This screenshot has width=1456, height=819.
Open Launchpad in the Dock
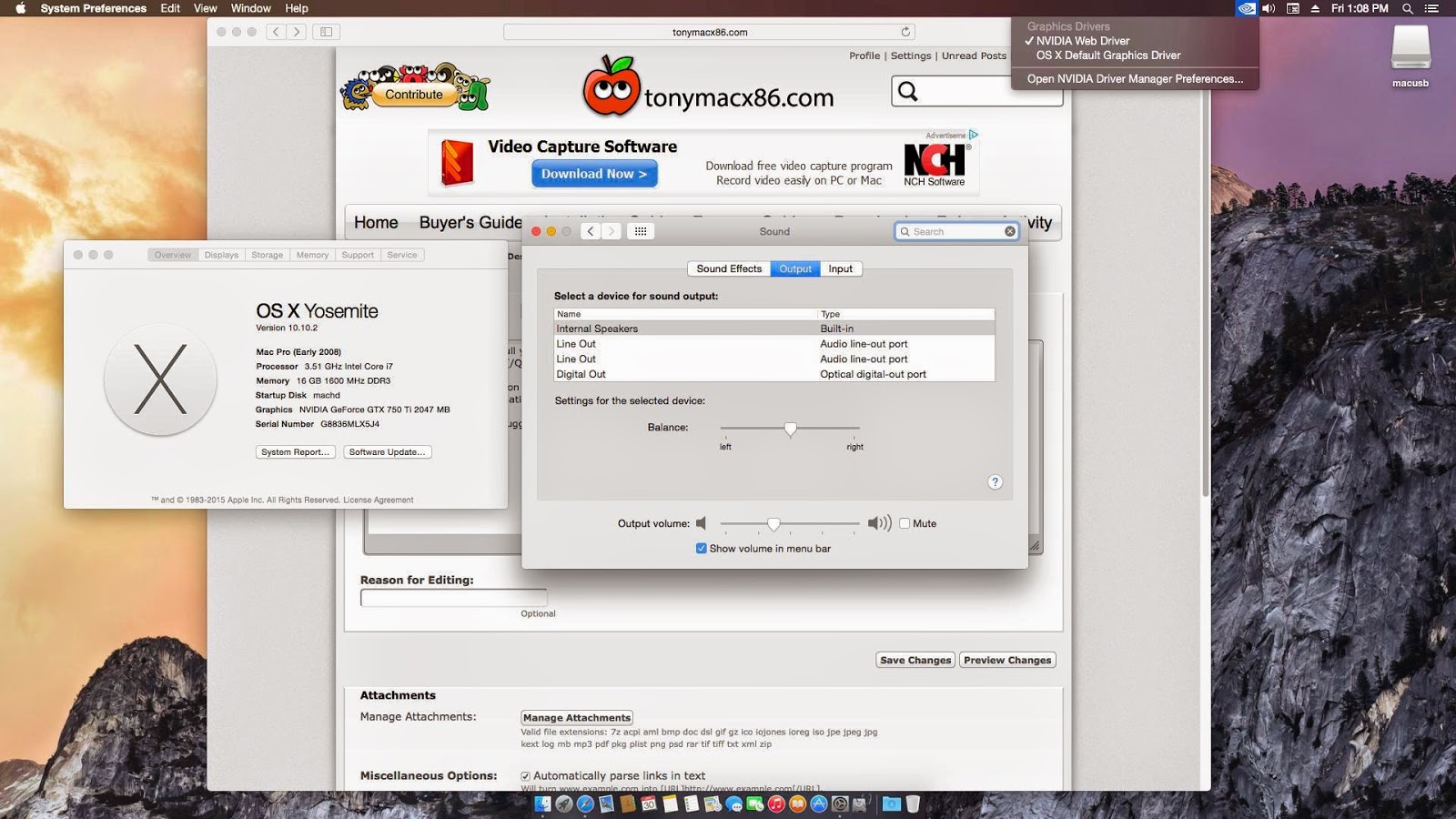564,804
